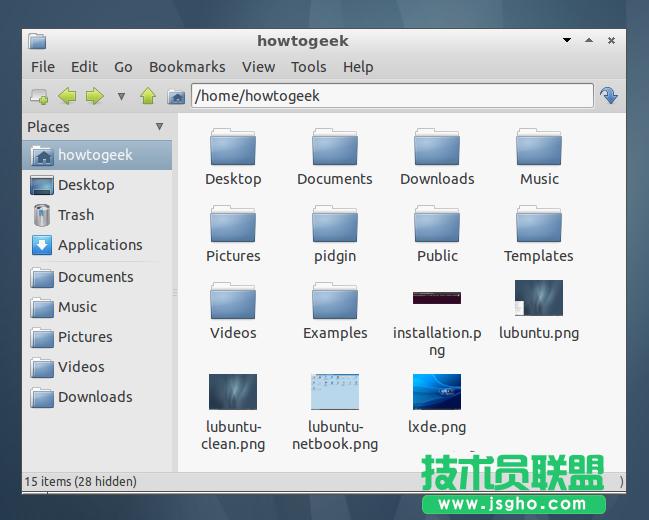Open the Tools menu
This screenshot has width=649, height=520.
(309, 67)
